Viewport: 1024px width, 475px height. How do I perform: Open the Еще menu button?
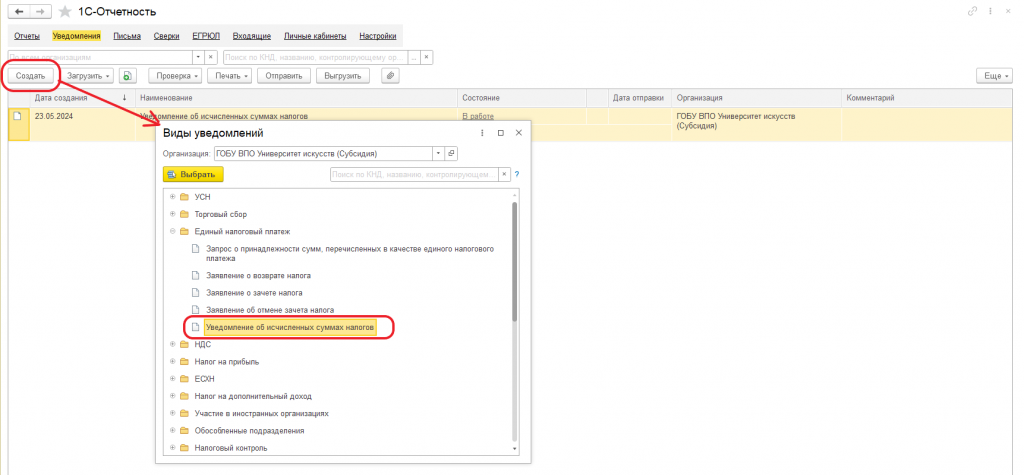(993, 76)
